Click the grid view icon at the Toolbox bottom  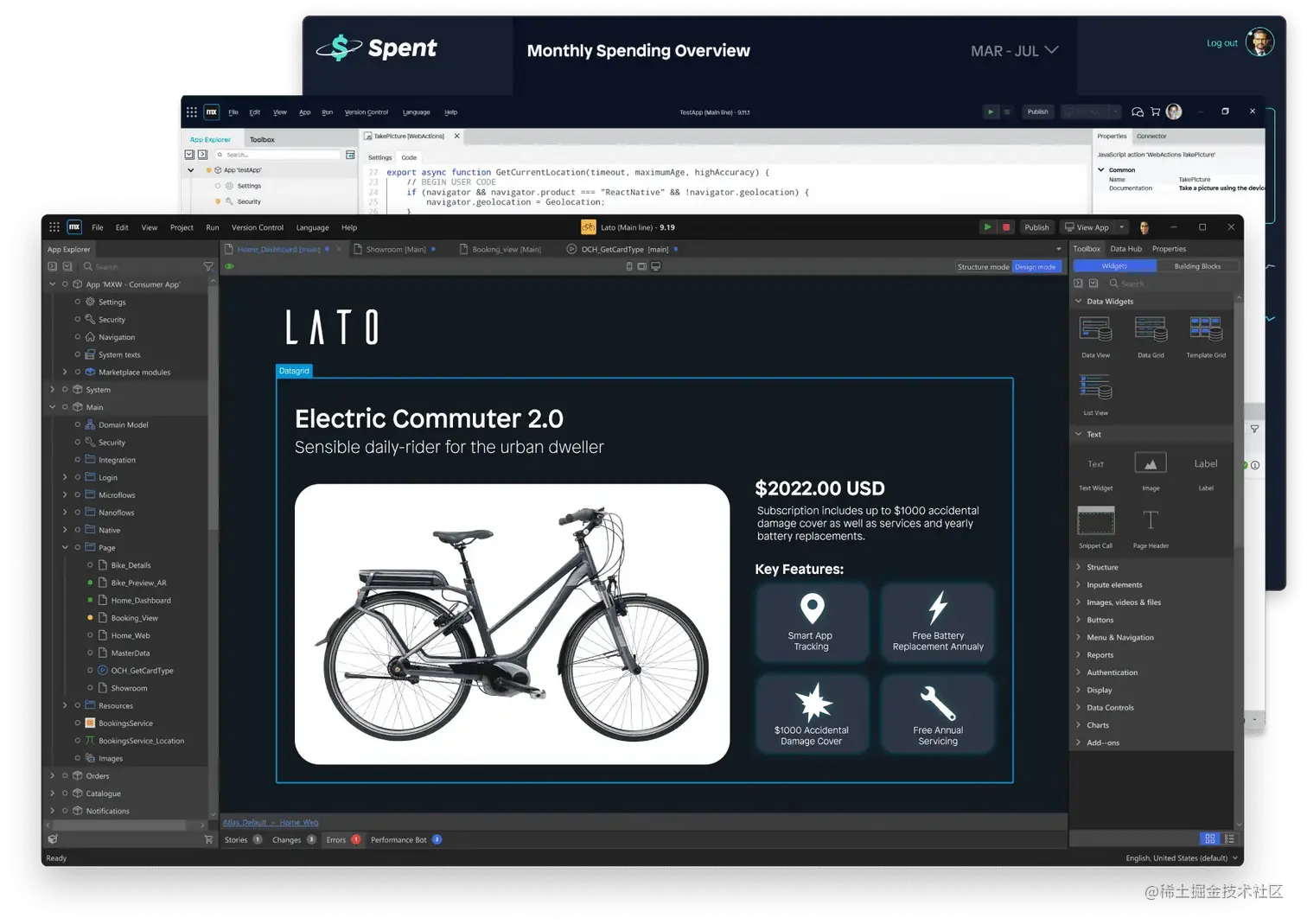pyautogui.click(x=1210, y=838)
